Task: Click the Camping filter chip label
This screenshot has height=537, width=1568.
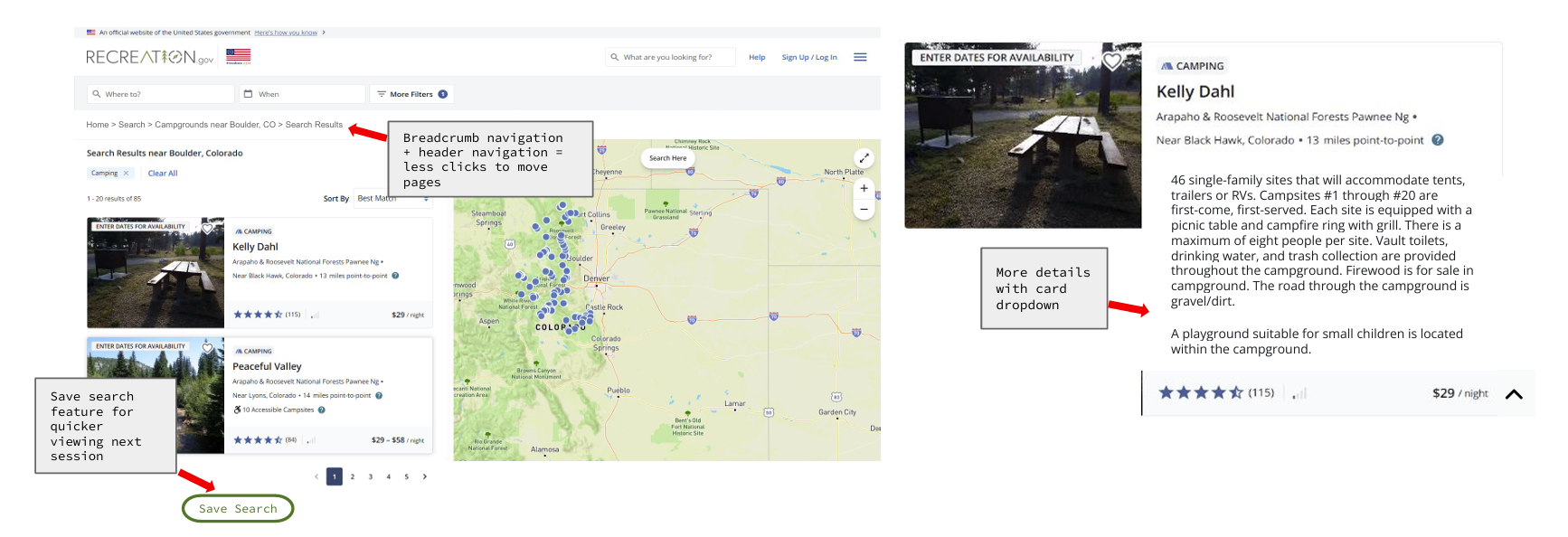Action: (x=104, y=173)
